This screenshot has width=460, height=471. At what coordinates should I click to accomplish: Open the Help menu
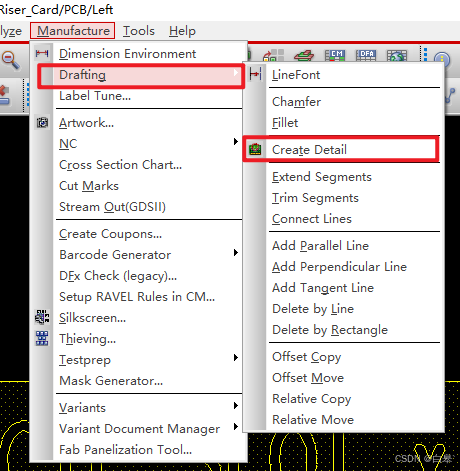pyautogui.click(x=182, y=31)
